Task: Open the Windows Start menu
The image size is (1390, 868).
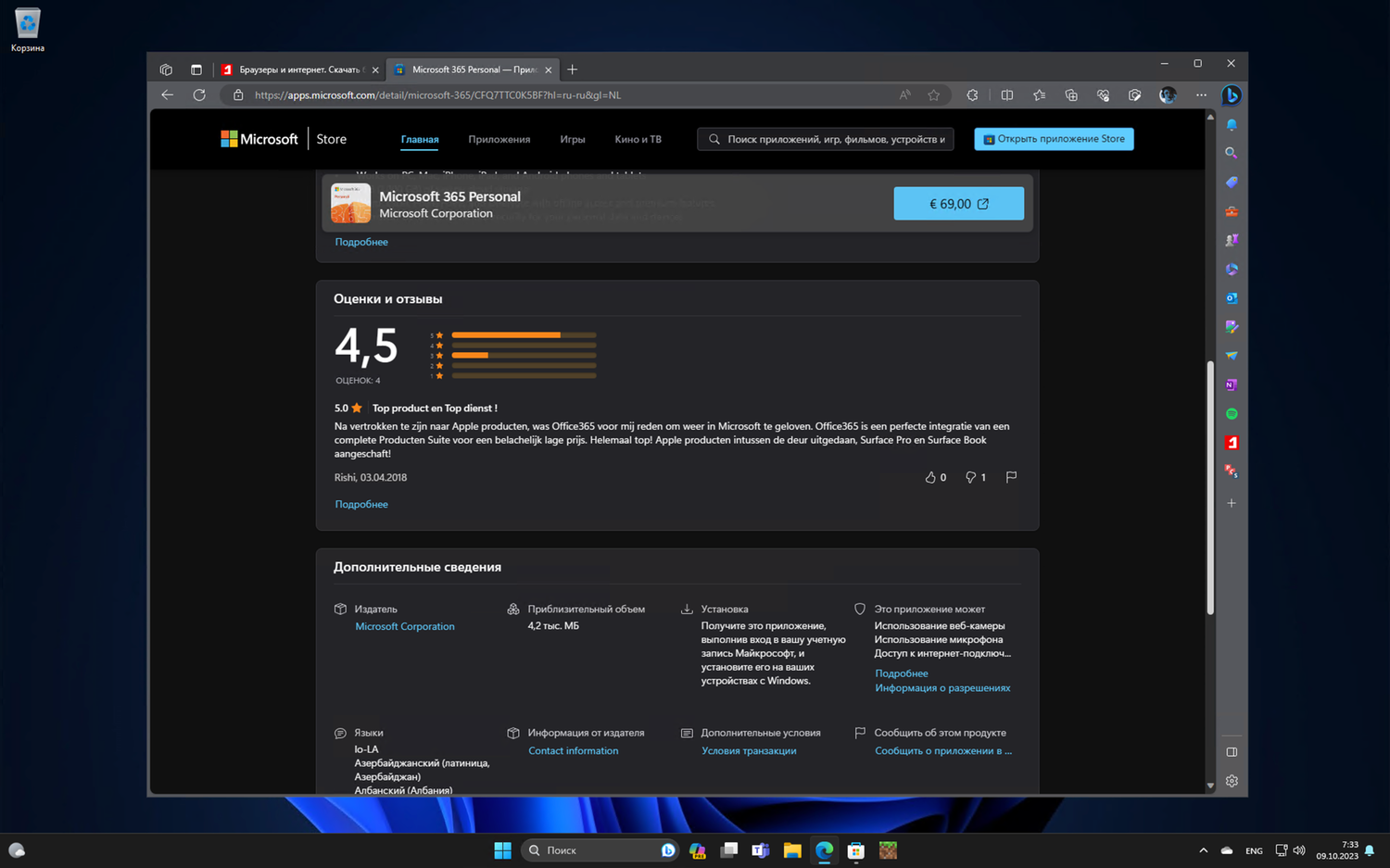Action: (x=502, y=850)
